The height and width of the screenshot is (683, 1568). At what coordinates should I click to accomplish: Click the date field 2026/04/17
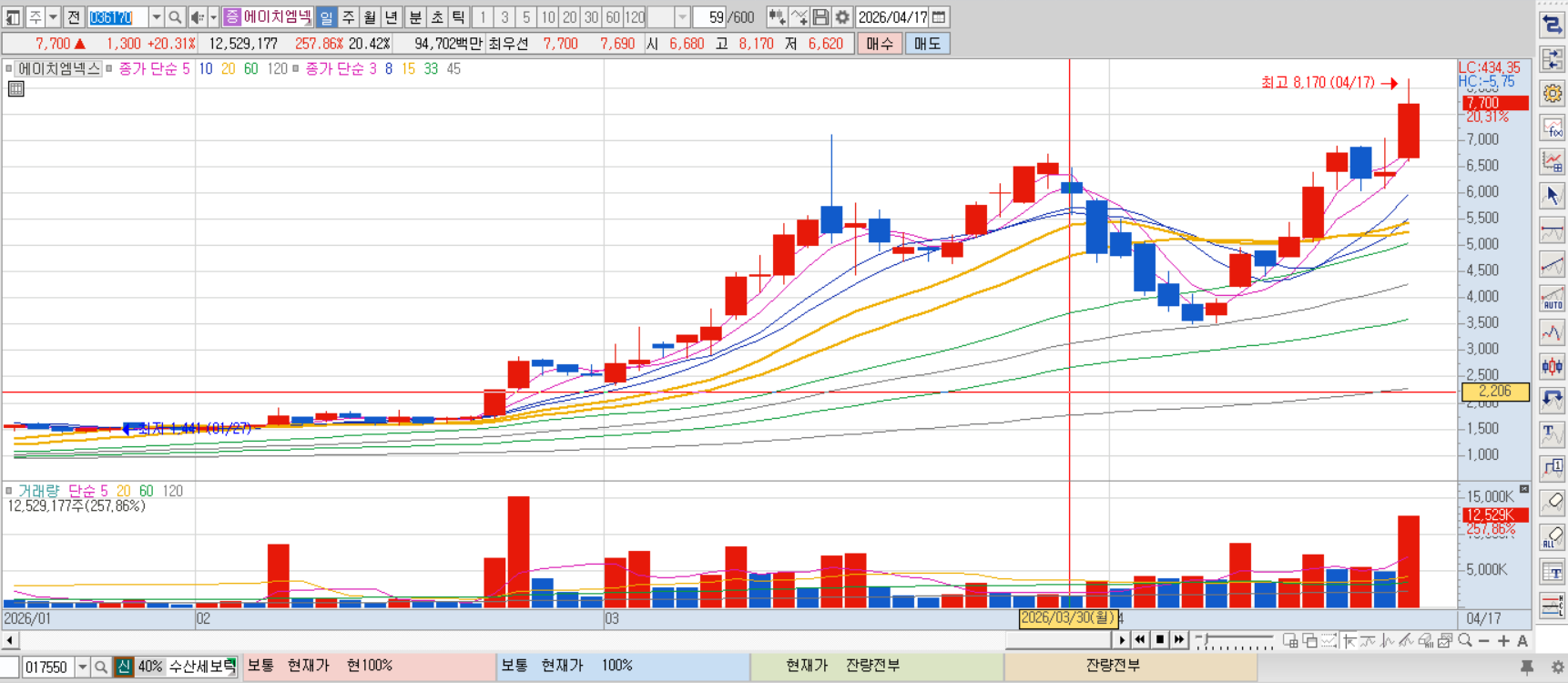click(x=892, y=17)
